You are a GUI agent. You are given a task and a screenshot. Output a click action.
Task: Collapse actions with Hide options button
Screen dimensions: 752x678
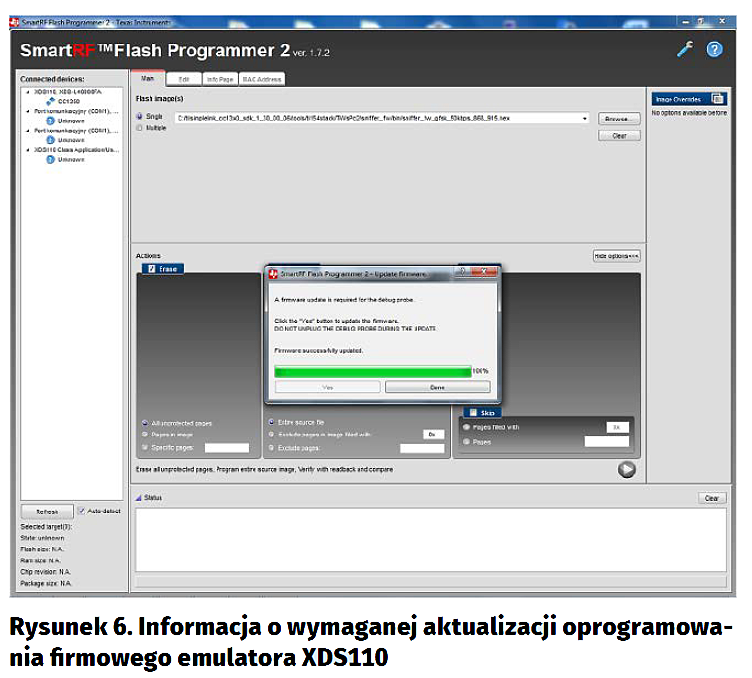click(x=616, y=256)
